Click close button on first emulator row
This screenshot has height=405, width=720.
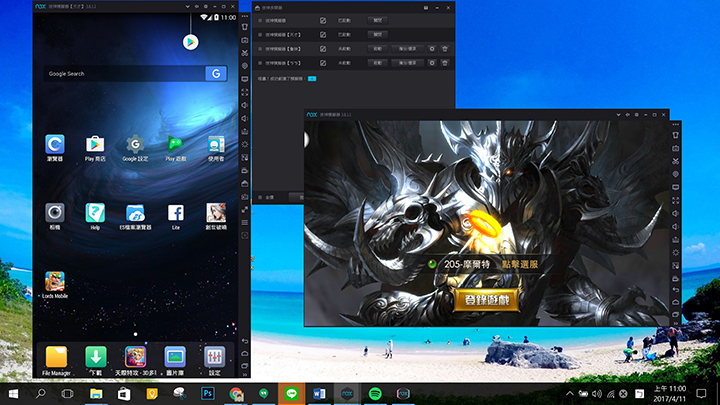click(x=377, y=21)
